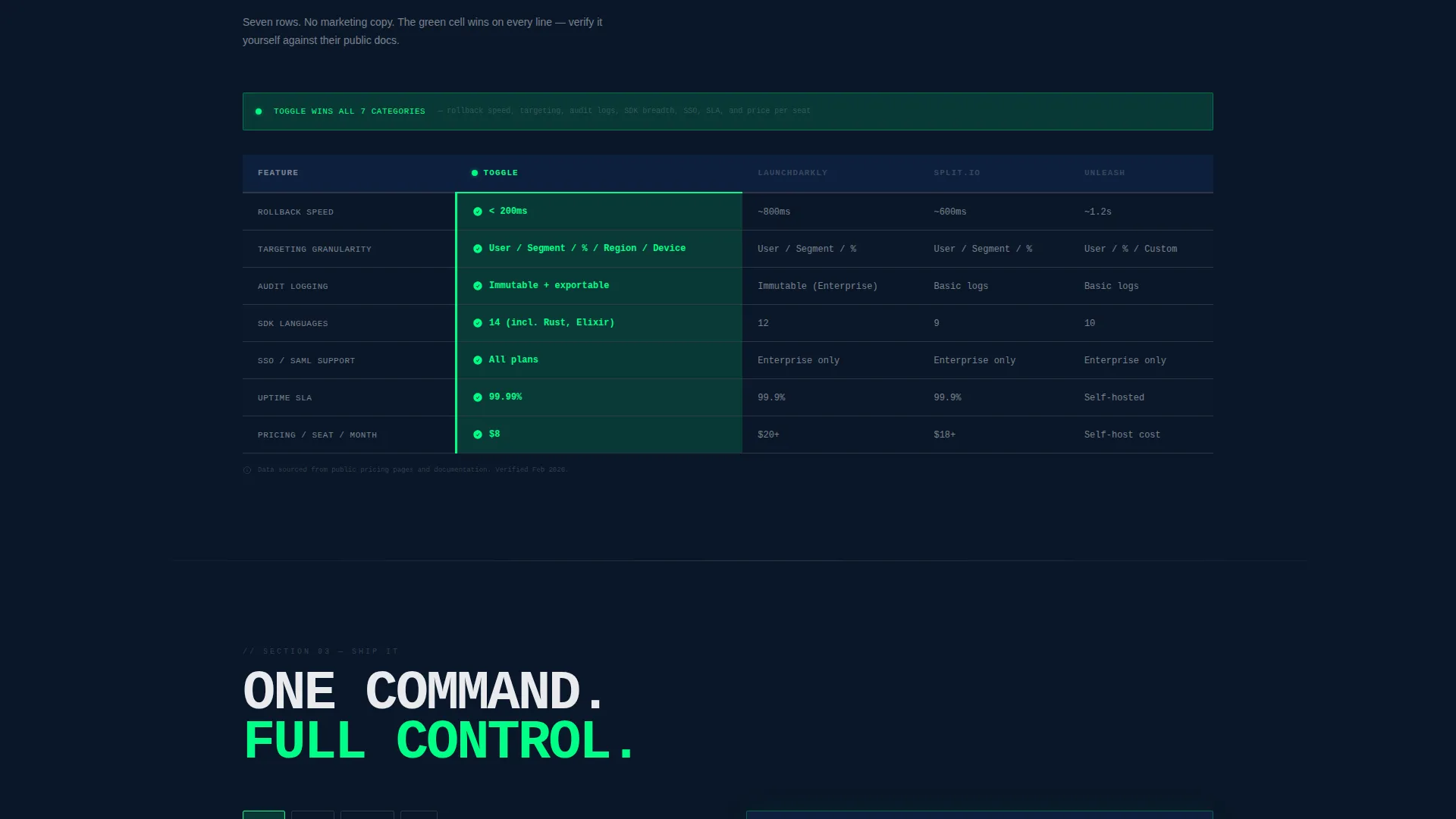Click the 'SDK LANGUAGES' row label
This screenshot has height=819, width=1456.
coord(293,324)
